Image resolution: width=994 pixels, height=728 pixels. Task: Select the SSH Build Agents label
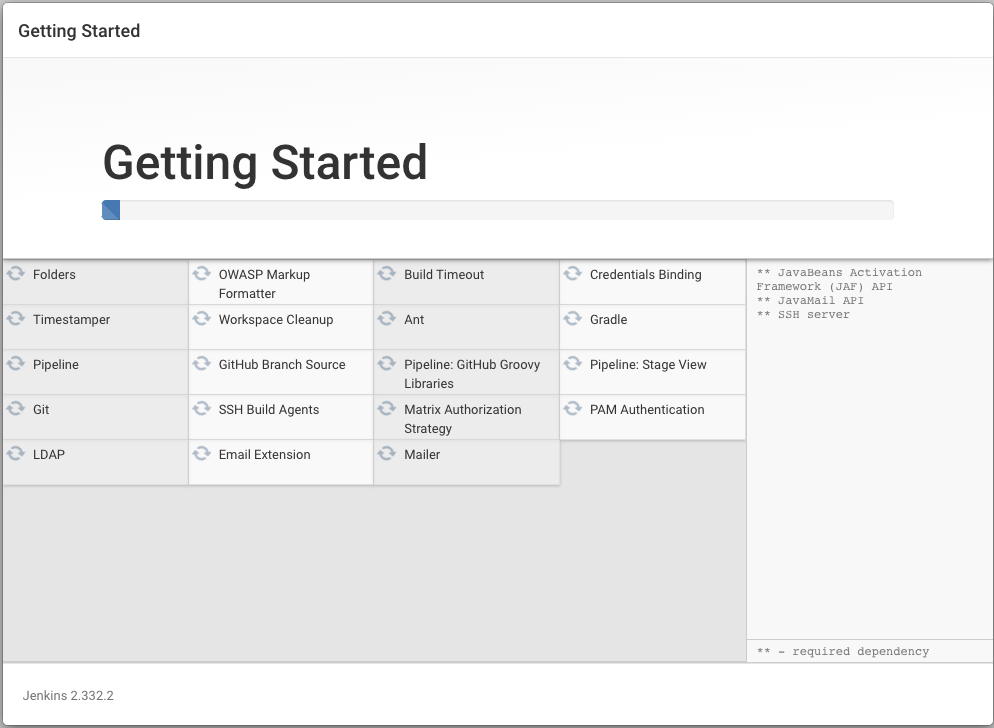click(x=269, y=410)
